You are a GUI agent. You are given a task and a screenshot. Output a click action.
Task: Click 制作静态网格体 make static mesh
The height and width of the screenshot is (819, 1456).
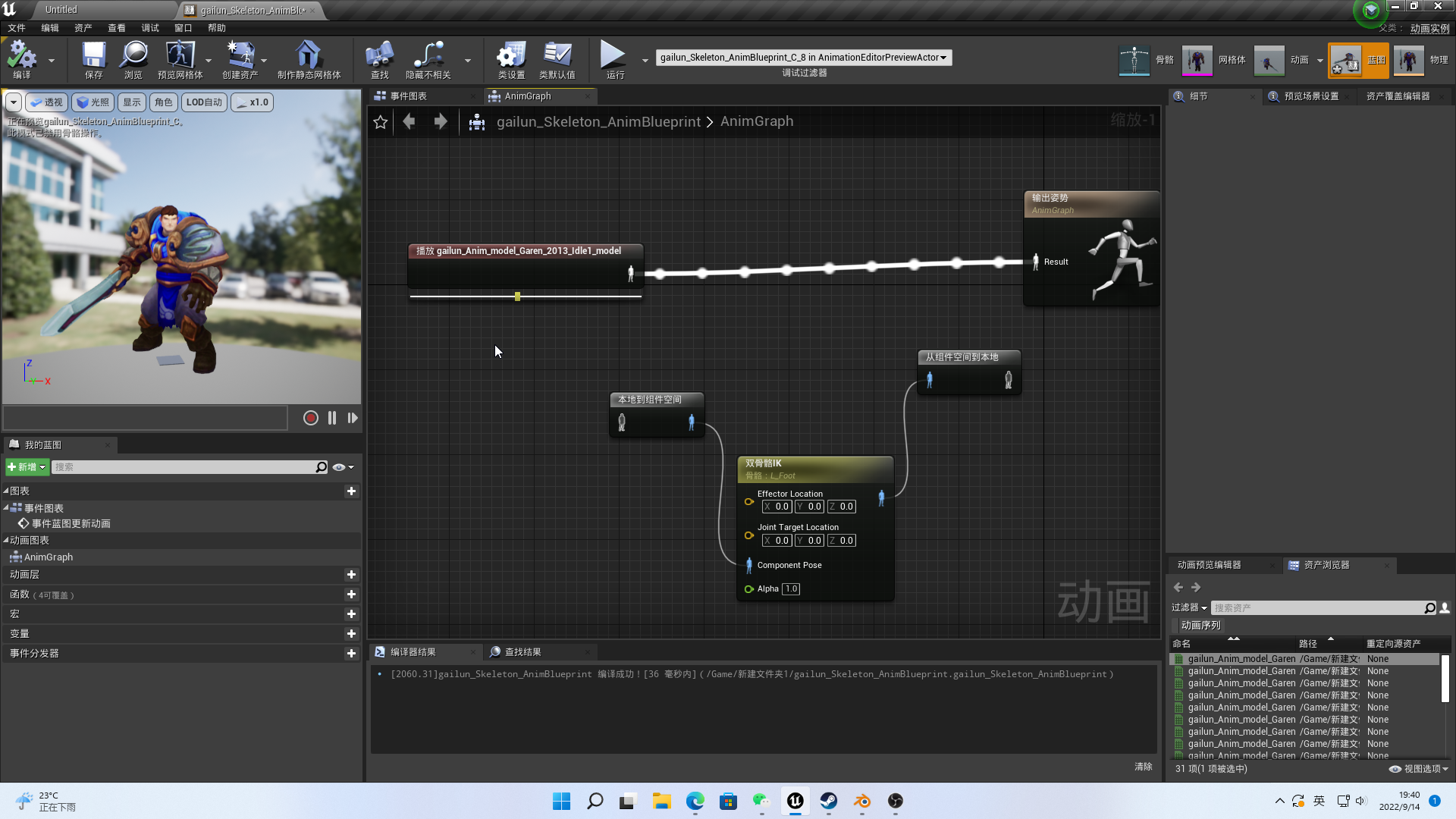pos(309,60)
